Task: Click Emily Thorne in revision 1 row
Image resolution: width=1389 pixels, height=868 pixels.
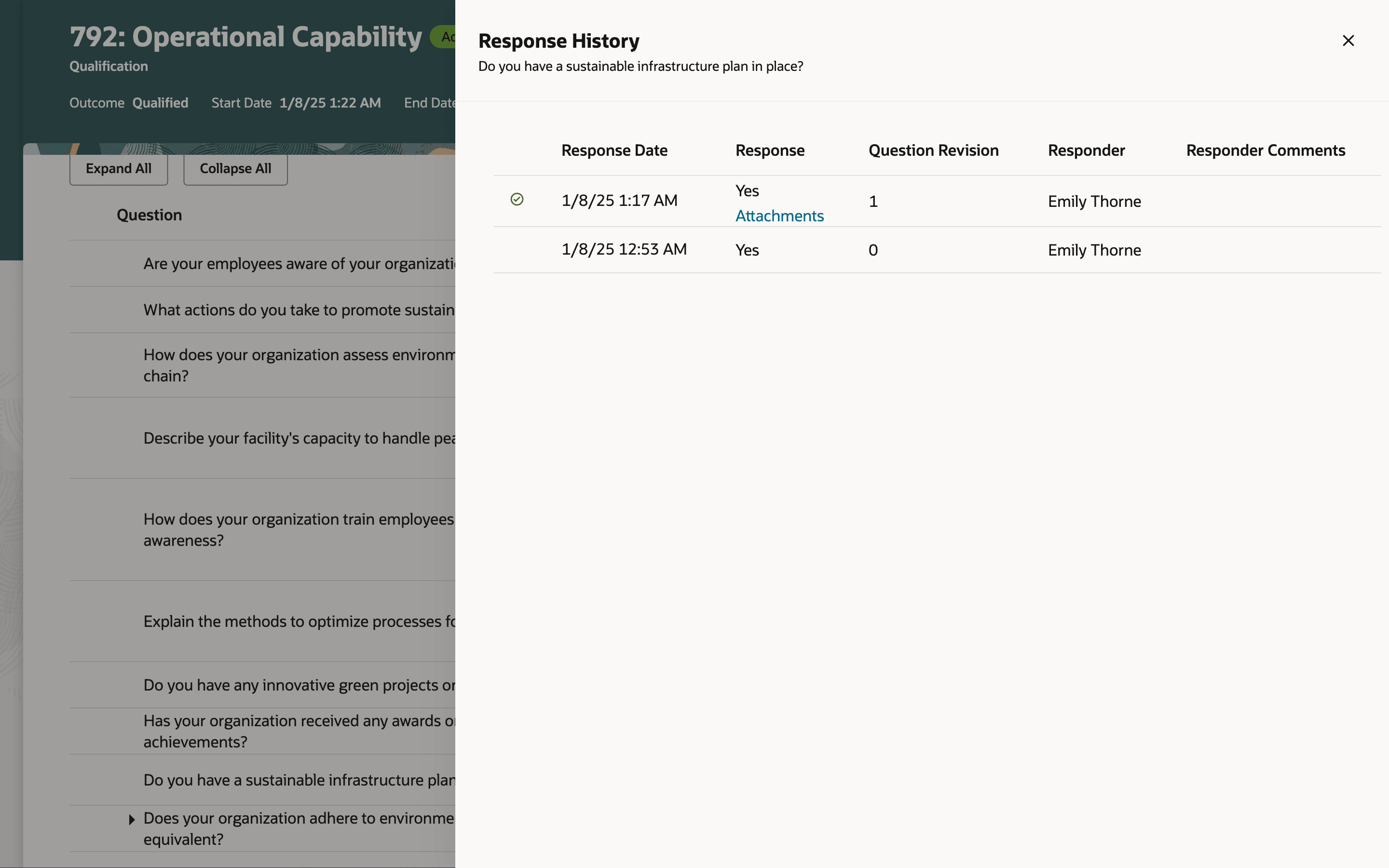Action: pos(1093,202)
